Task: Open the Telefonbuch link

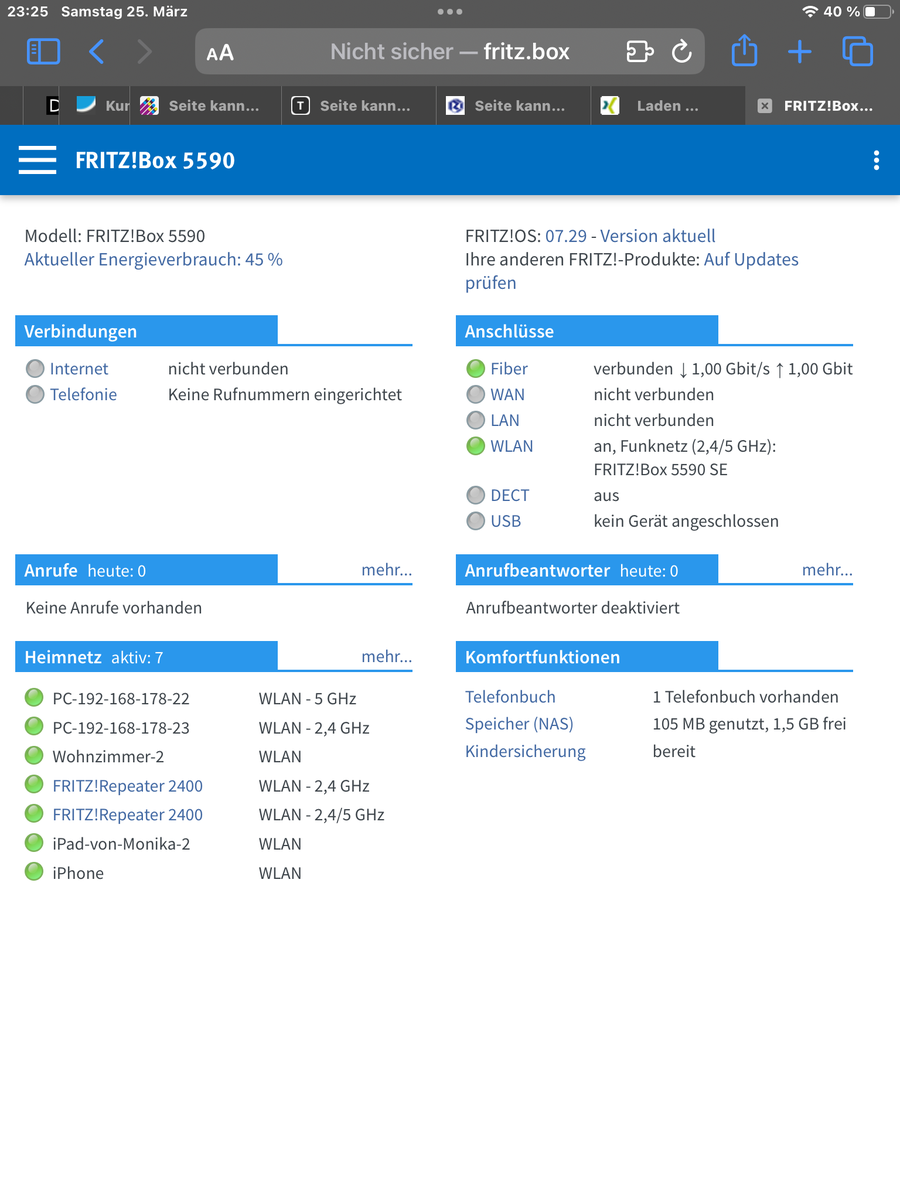Action: (x=510, y=697)
